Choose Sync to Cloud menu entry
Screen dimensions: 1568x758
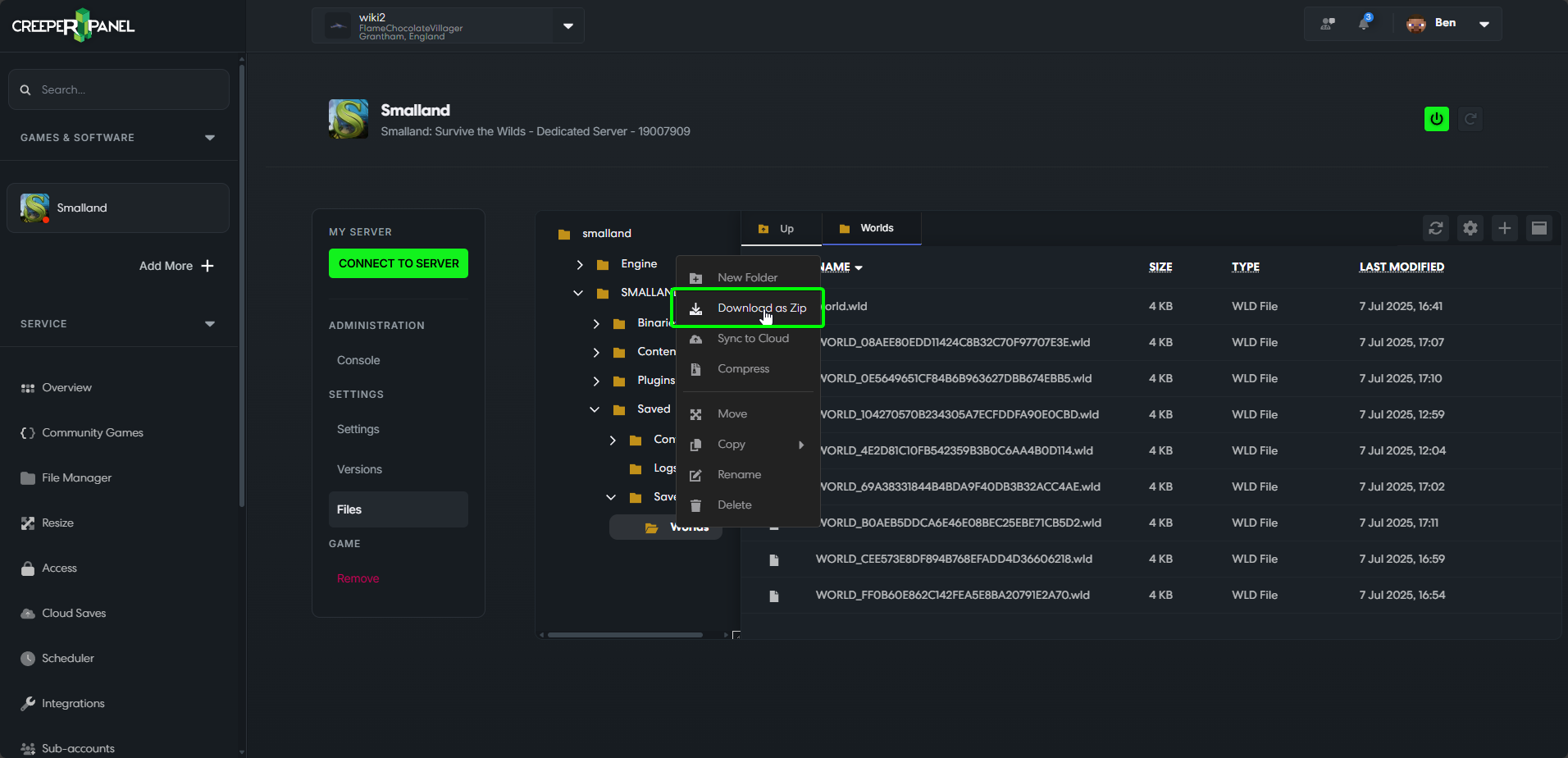pyautogui.click(x=747, y=339)
